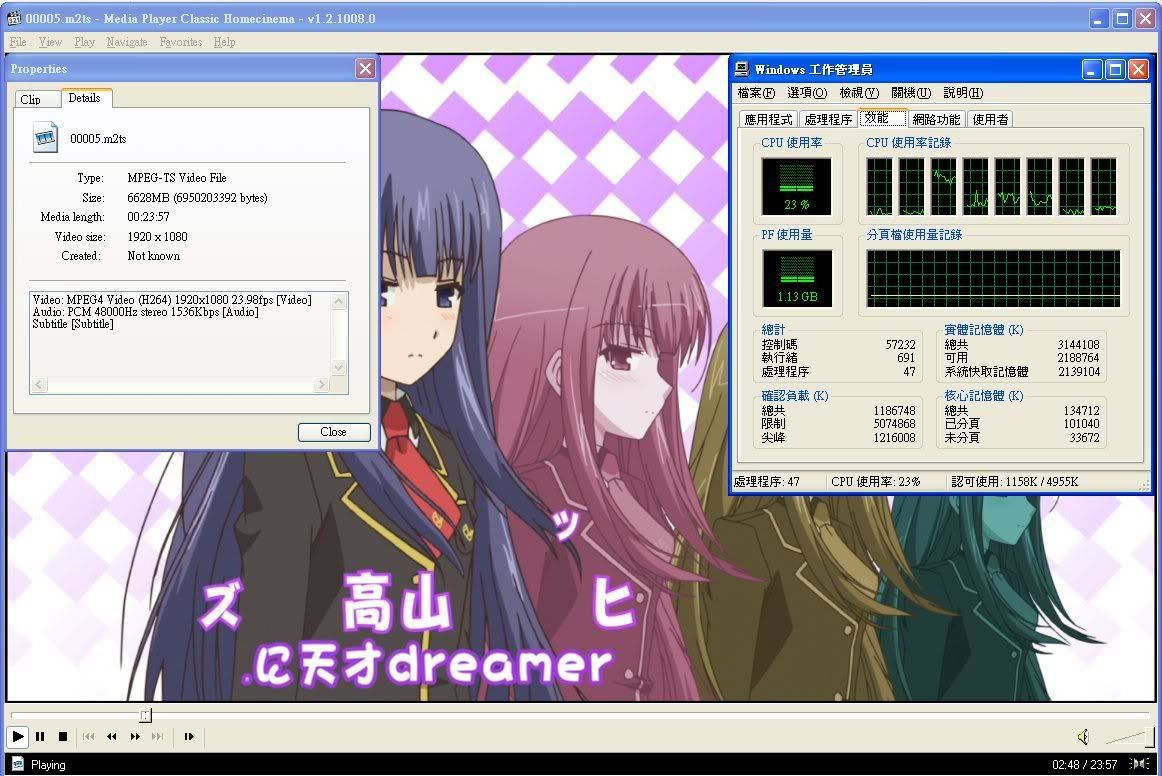Click the 處理程序: 47 status bar entry
This screenshot has height=776, width=1162.
coord(766,482)
